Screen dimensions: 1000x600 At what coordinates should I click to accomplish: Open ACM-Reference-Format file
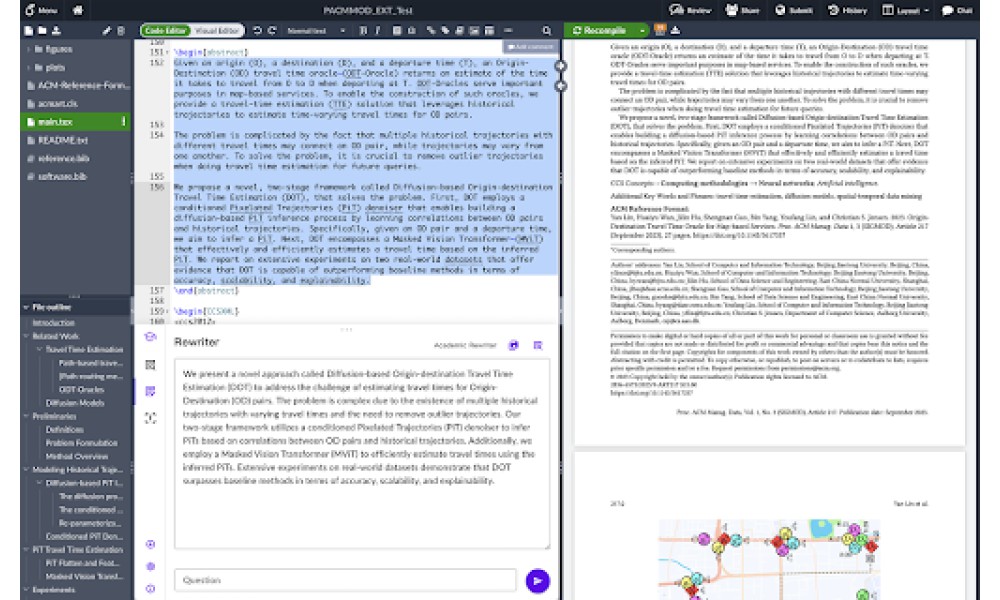click(x=77, y=85)
